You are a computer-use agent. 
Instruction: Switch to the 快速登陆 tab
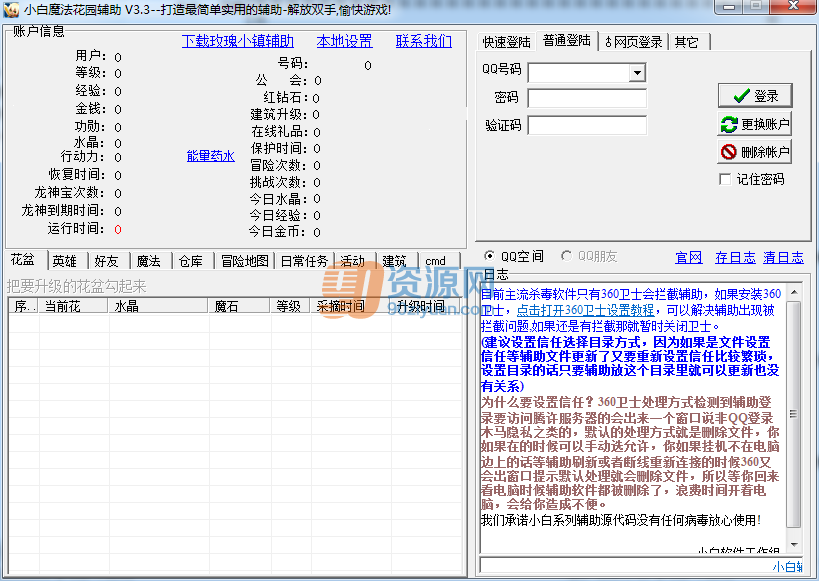pyautogui.click(x=506, y=42)
